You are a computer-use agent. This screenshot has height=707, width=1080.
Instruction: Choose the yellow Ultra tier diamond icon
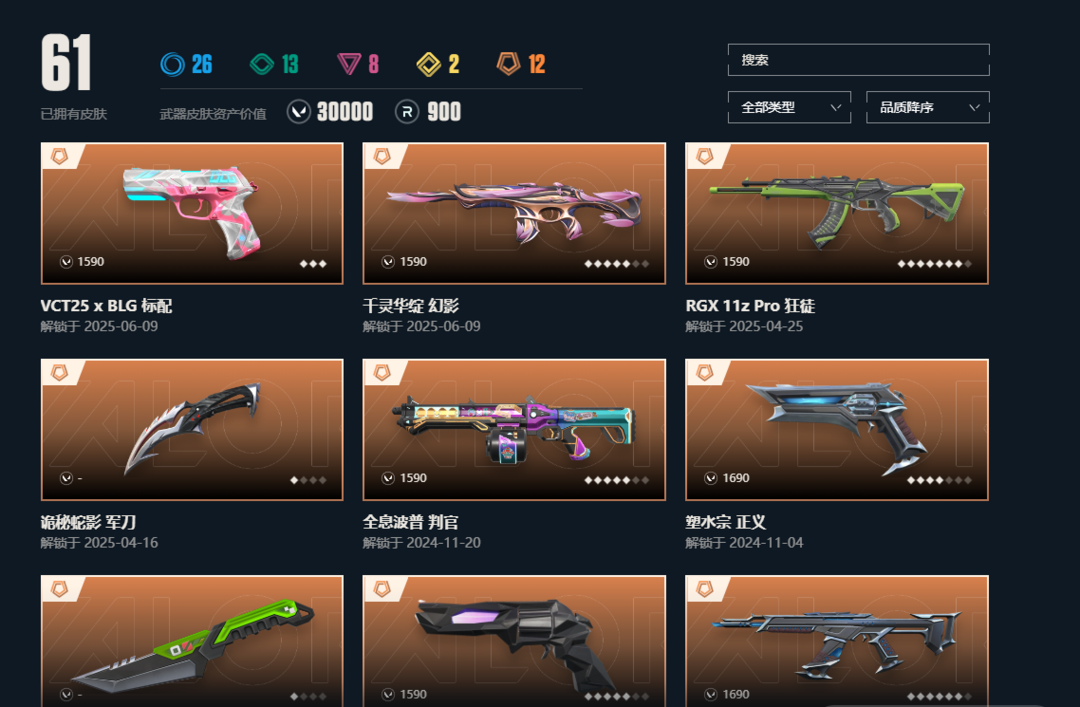tap(428, 64)
